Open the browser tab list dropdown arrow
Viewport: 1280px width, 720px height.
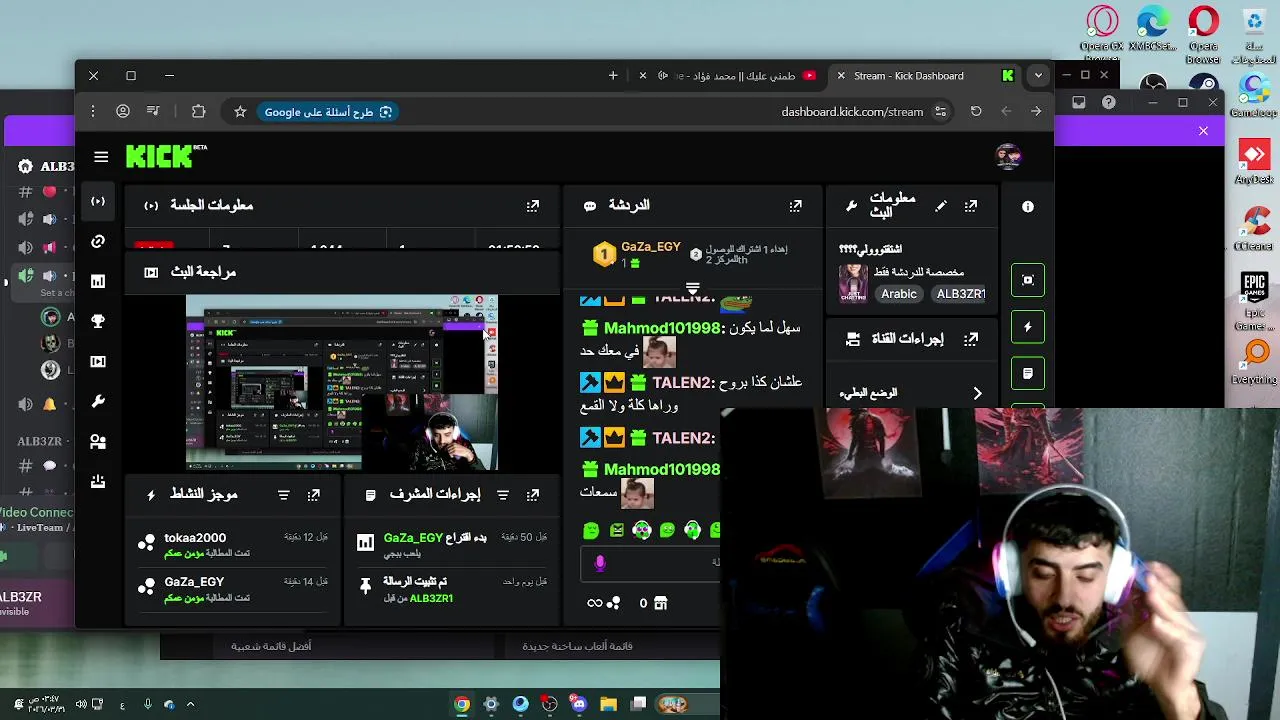1038,76
